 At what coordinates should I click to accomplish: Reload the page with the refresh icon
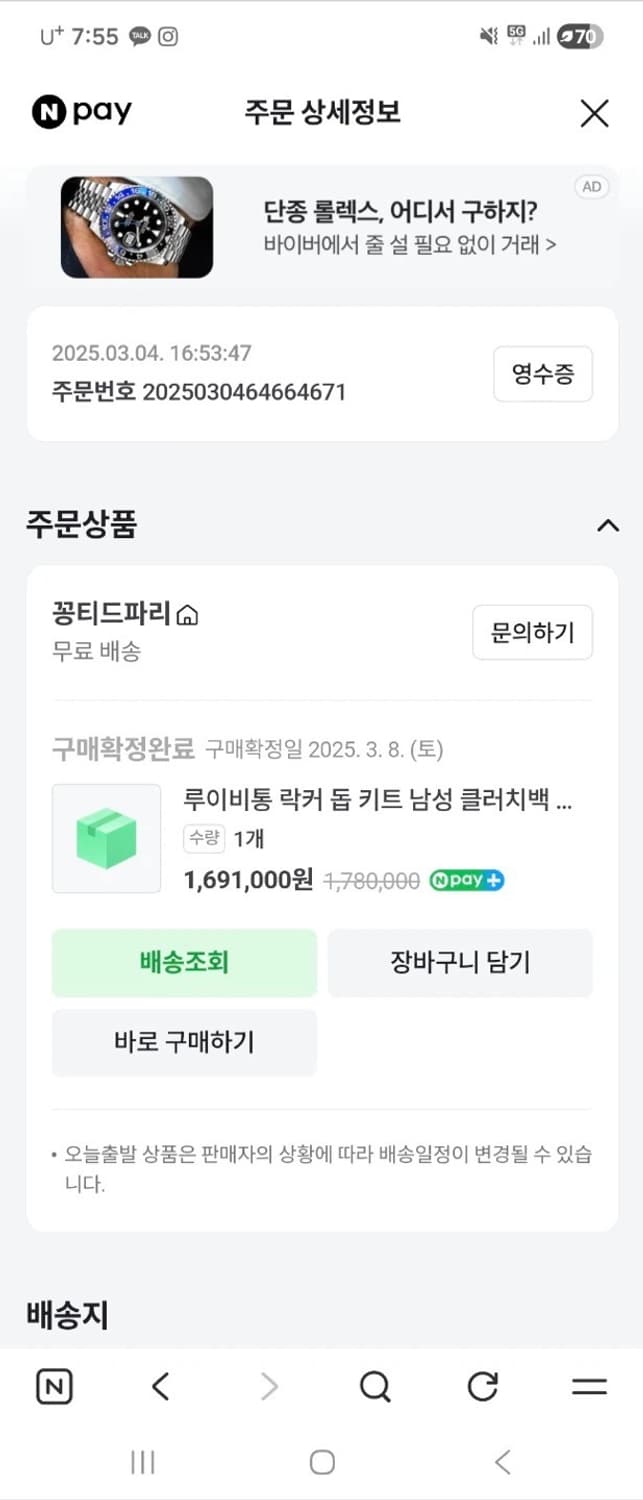[485, 1386]
